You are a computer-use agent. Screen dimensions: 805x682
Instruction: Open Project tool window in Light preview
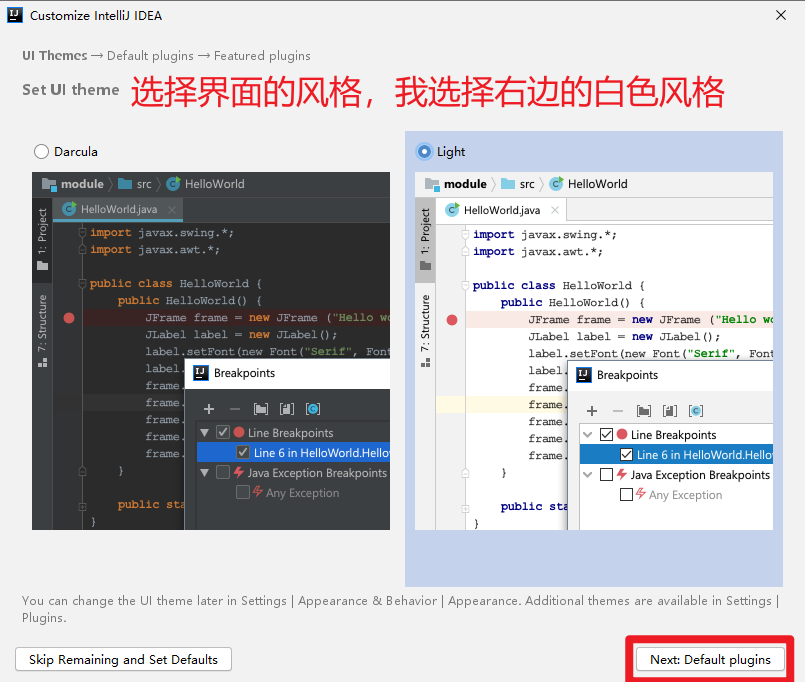(425, 239)
